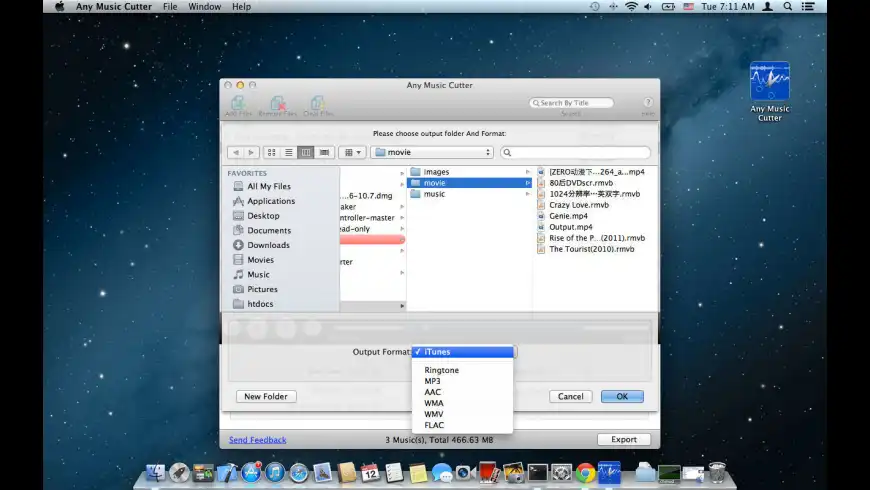Click the New Folder button
The height and width of the screenshot is (490, 870).
(266, 396)
